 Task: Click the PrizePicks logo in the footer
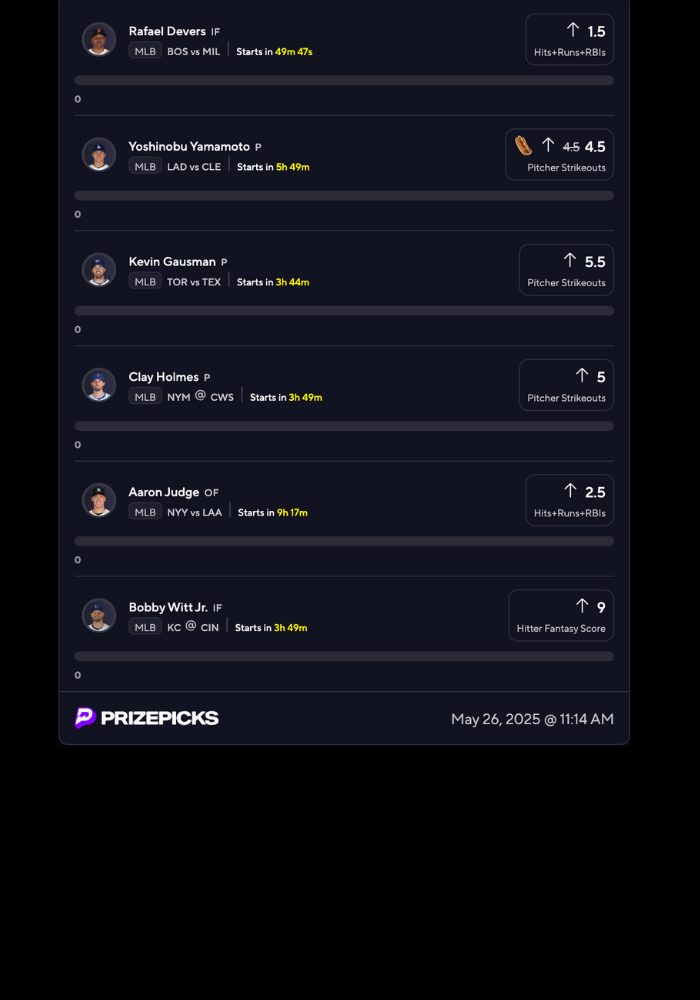(x=147, y=718)
